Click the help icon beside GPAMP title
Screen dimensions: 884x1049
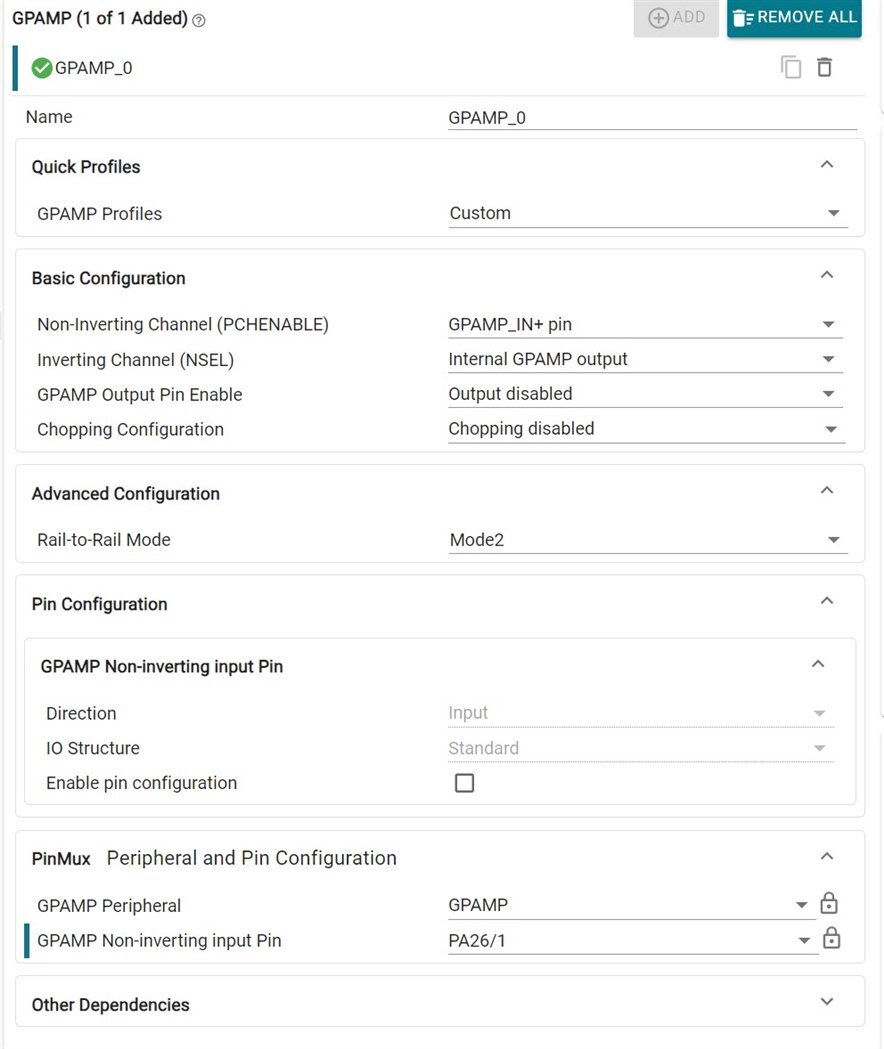198,20
